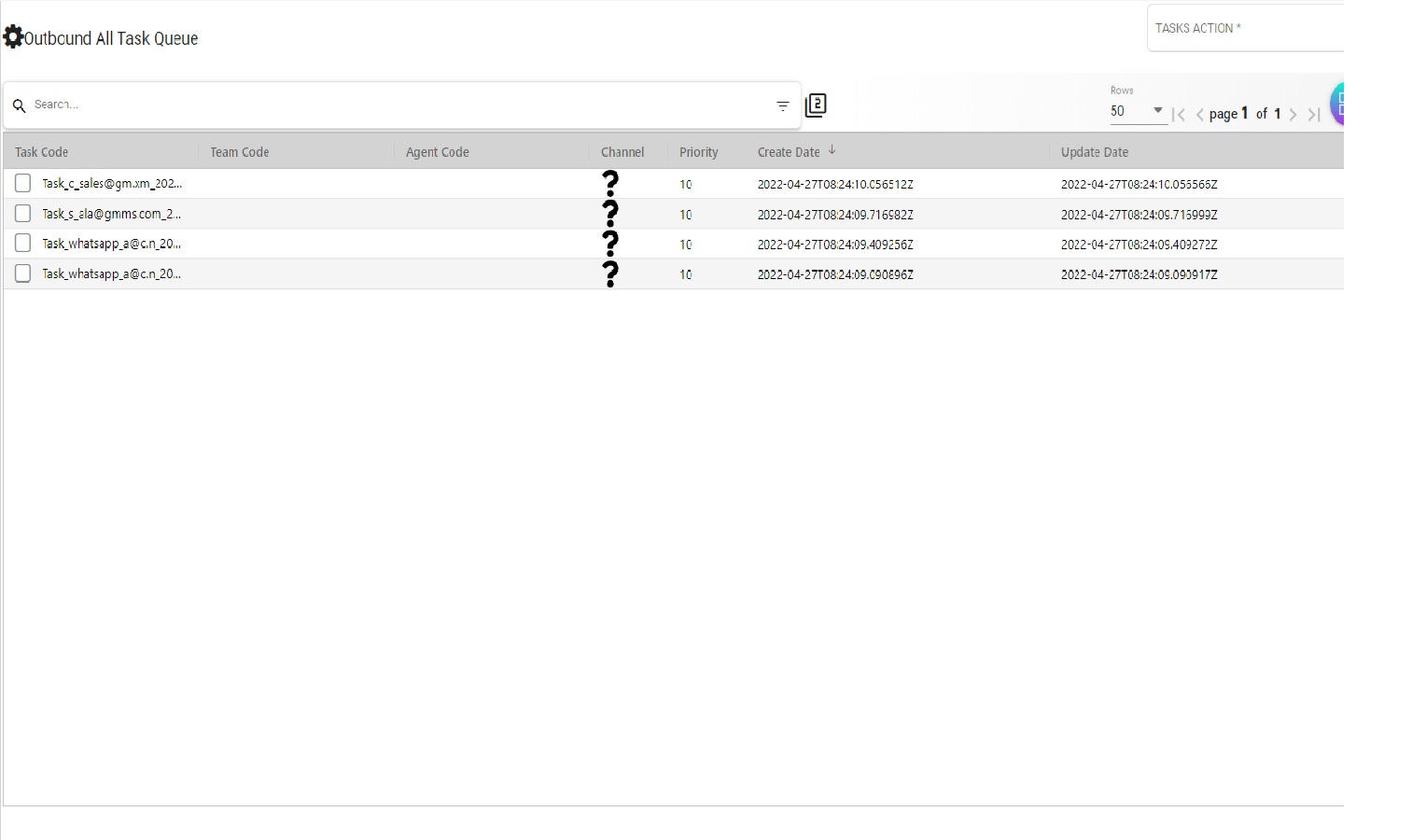The height and width of the screenshot is (840, 1412).
Task: Jump to the last page icon
Action: pyautogui.click(x=1314, y=115)
